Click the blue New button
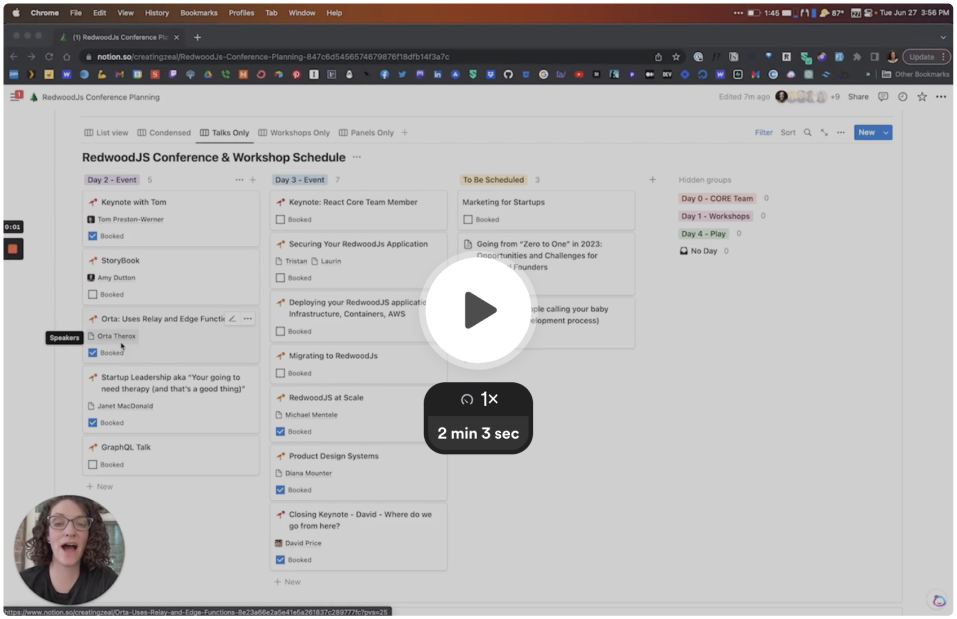 (x=866, y=132)
